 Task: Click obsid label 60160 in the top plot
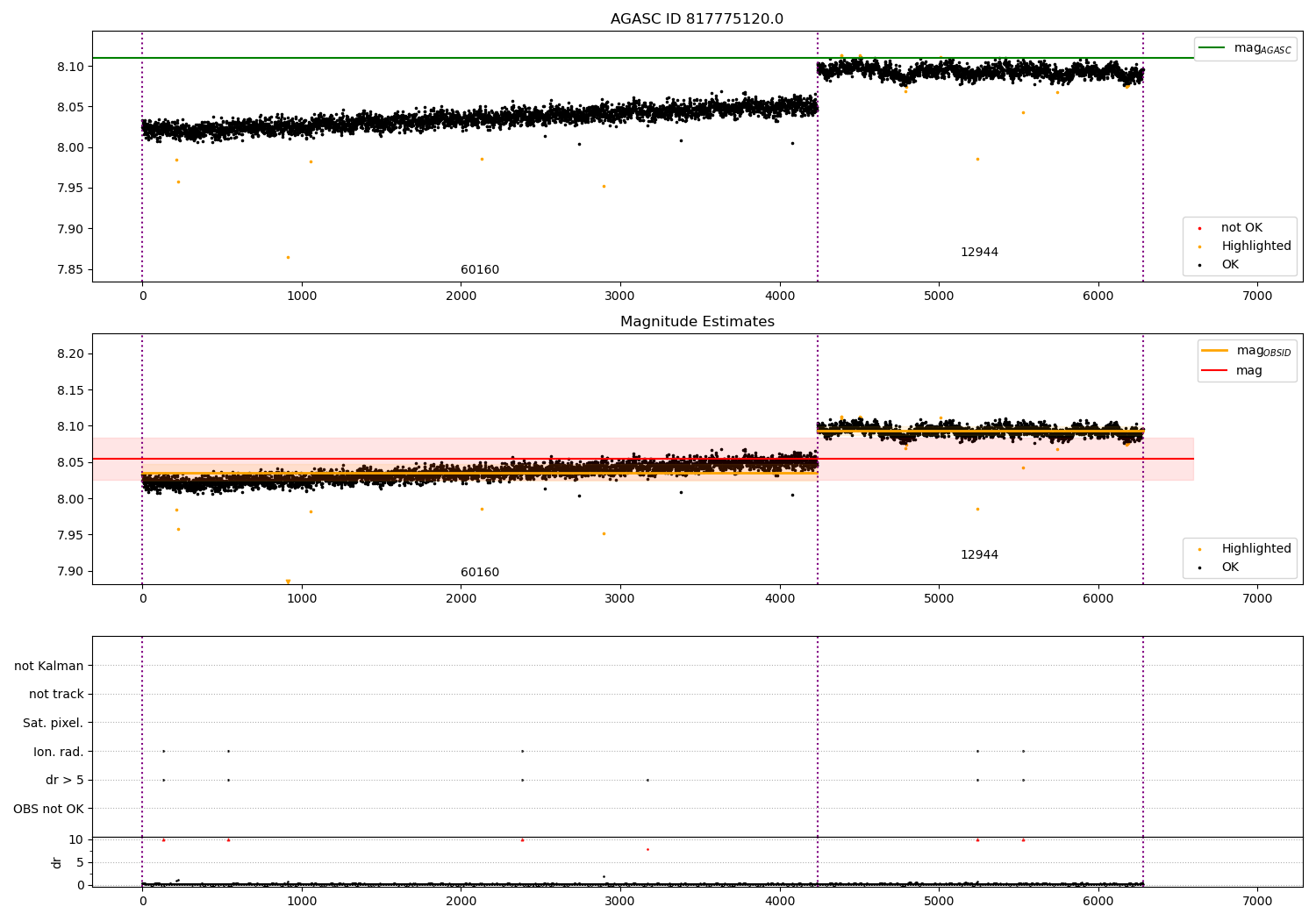(480, 270)
